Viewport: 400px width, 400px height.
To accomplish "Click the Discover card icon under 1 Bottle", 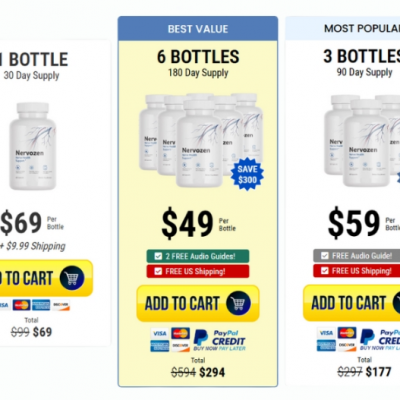I will point(61,305).
